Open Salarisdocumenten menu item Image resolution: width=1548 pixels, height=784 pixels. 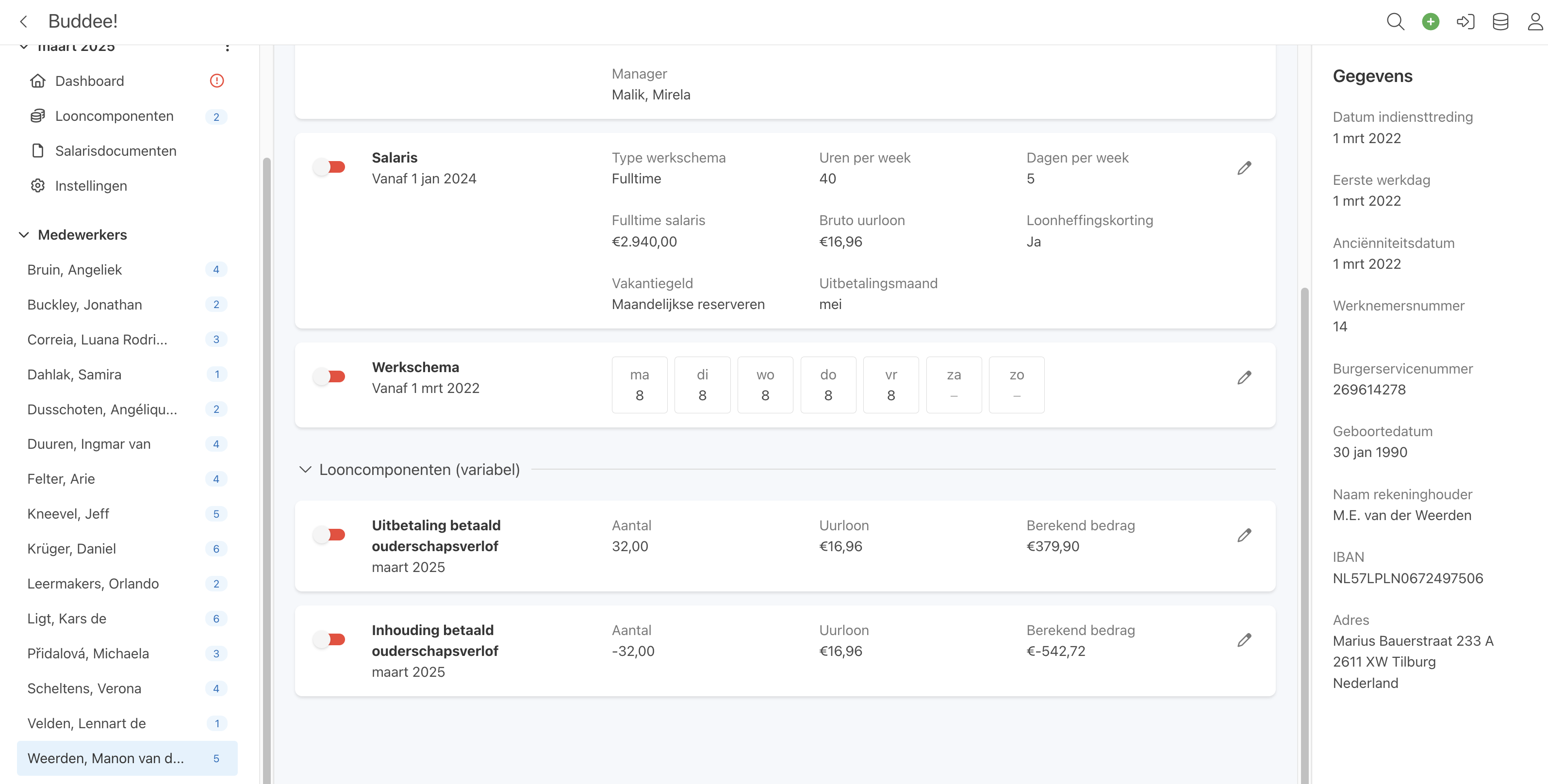(x=115, y=151)
